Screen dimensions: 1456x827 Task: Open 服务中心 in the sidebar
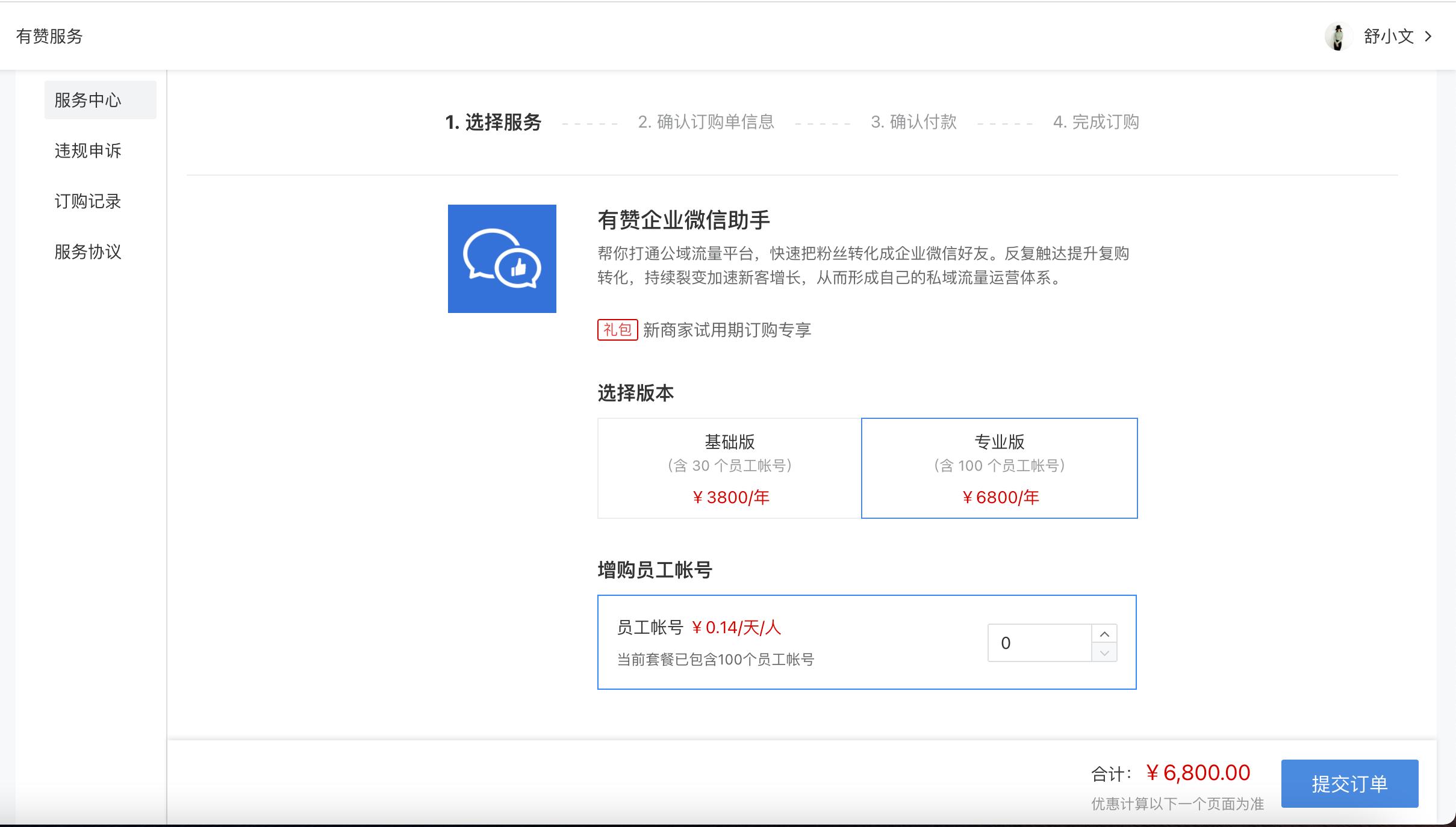[x=100, y=100]
